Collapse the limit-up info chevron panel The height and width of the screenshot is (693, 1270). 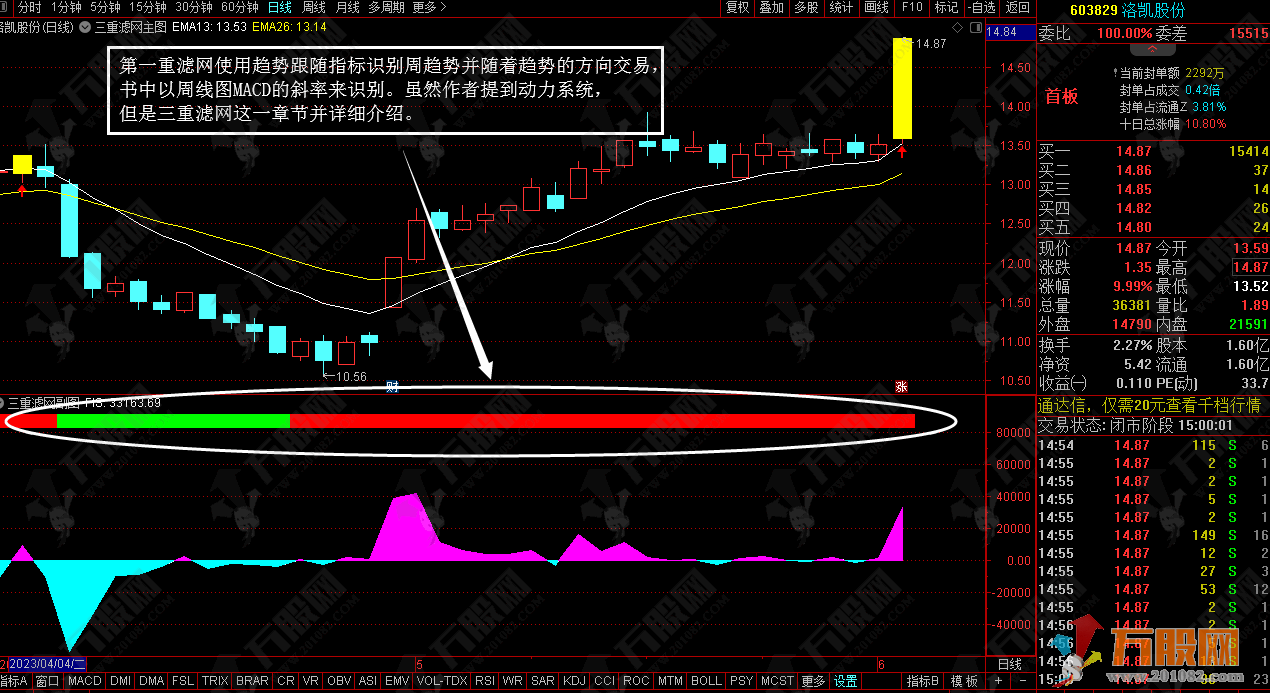pos(1153,47)
